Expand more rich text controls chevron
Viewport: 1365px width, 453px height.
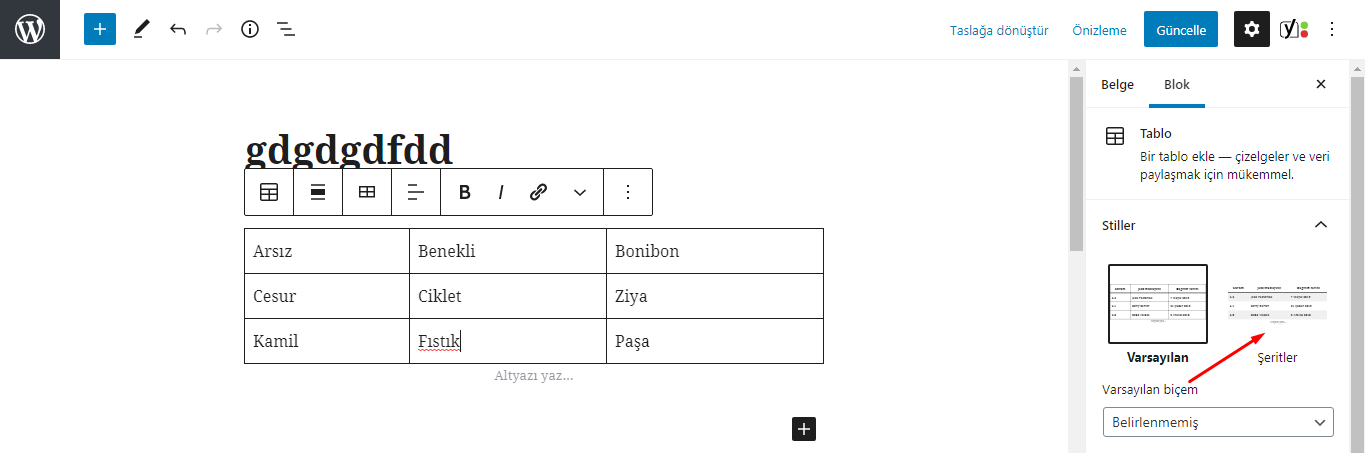point(579,192)
